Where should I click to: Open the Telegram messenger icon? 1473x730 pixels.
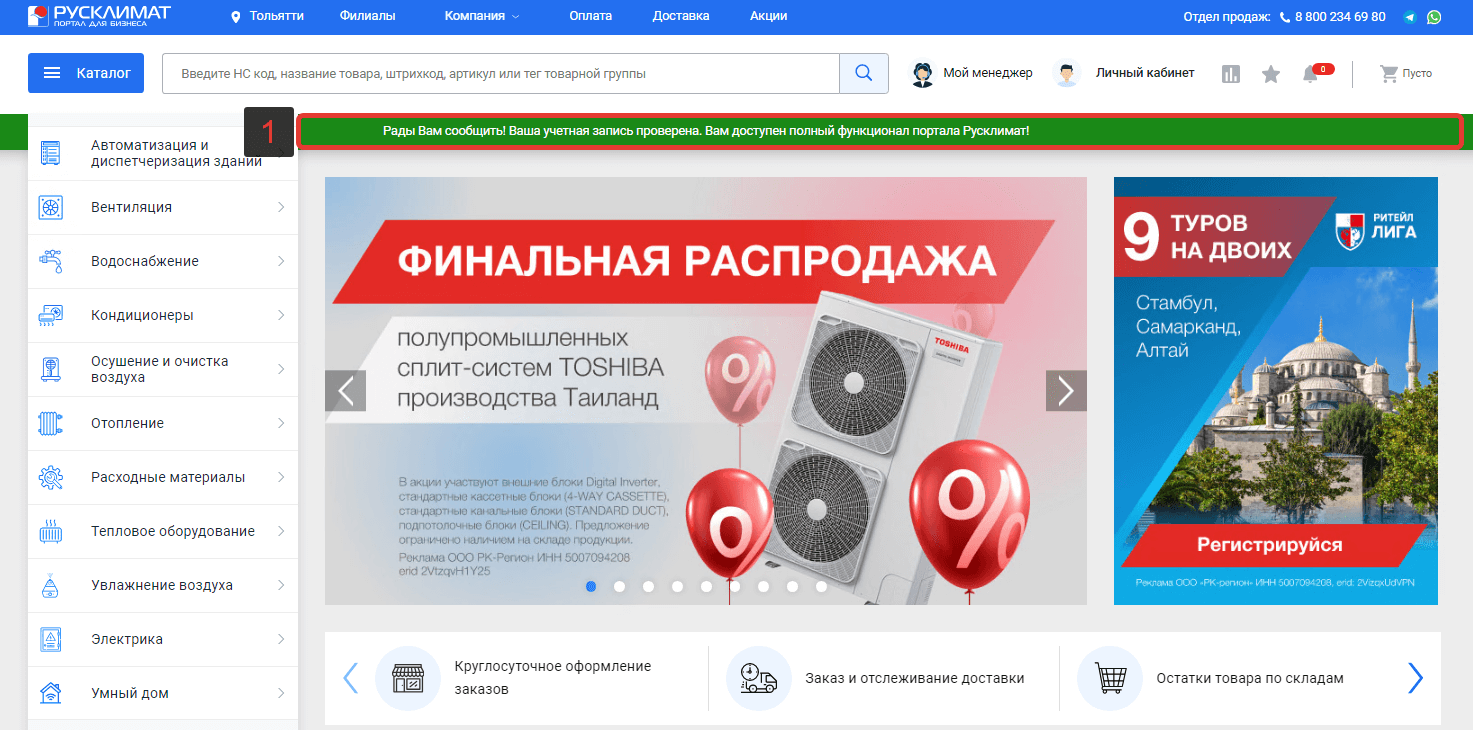1410,17
